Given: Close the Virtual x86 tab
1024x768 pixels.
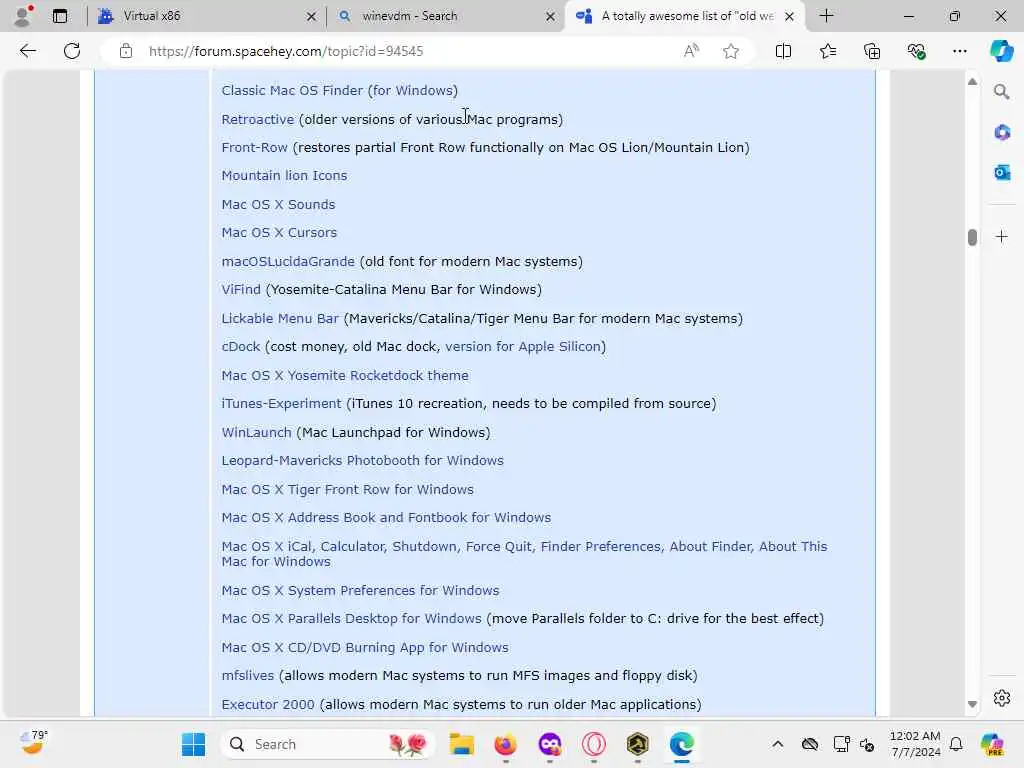Looking at the screenshot, I should (312, 16).
